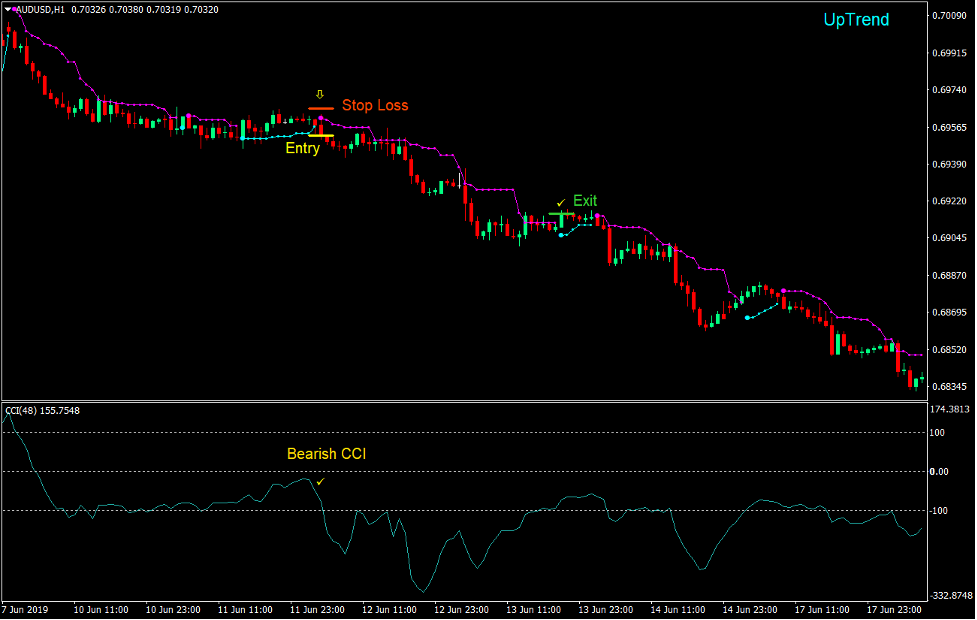Viewport: 977px width, 620px height.
Task: Click price level 0.68870 on the axis
Action: pos(949,275)
